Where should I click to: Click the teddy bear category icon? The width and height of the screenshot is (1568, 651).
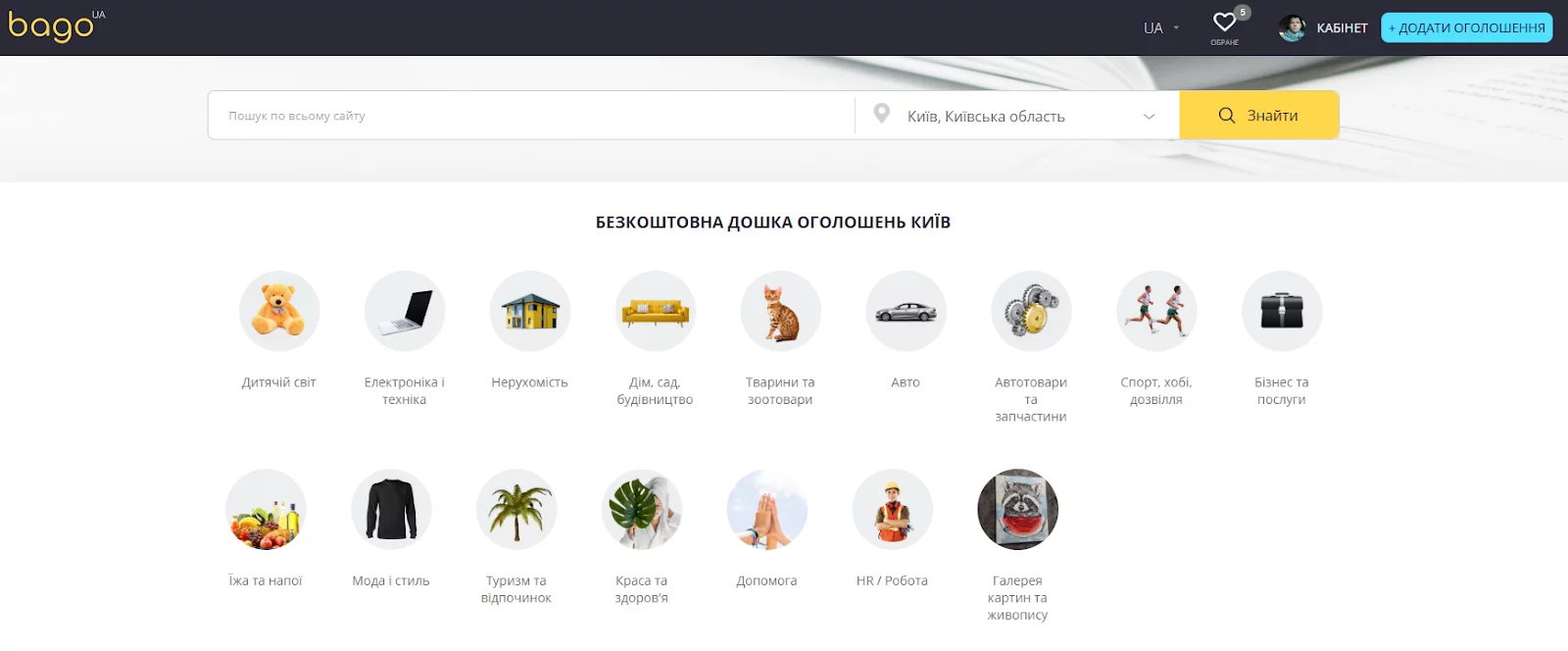tap(279, 311)
